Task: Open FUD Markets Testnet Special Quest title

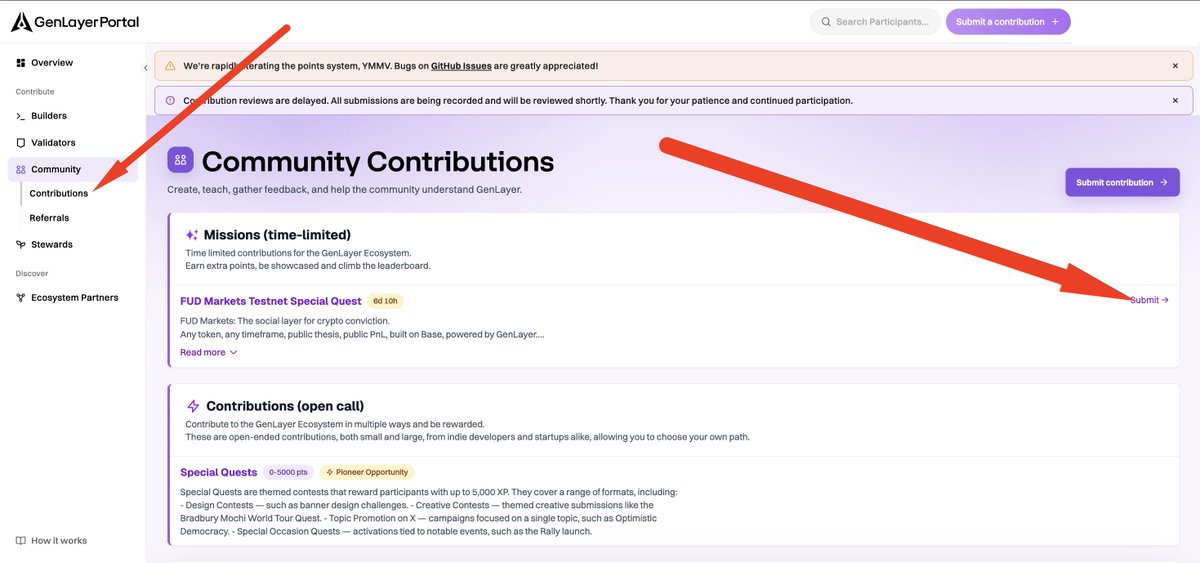Action: (271, 301)
